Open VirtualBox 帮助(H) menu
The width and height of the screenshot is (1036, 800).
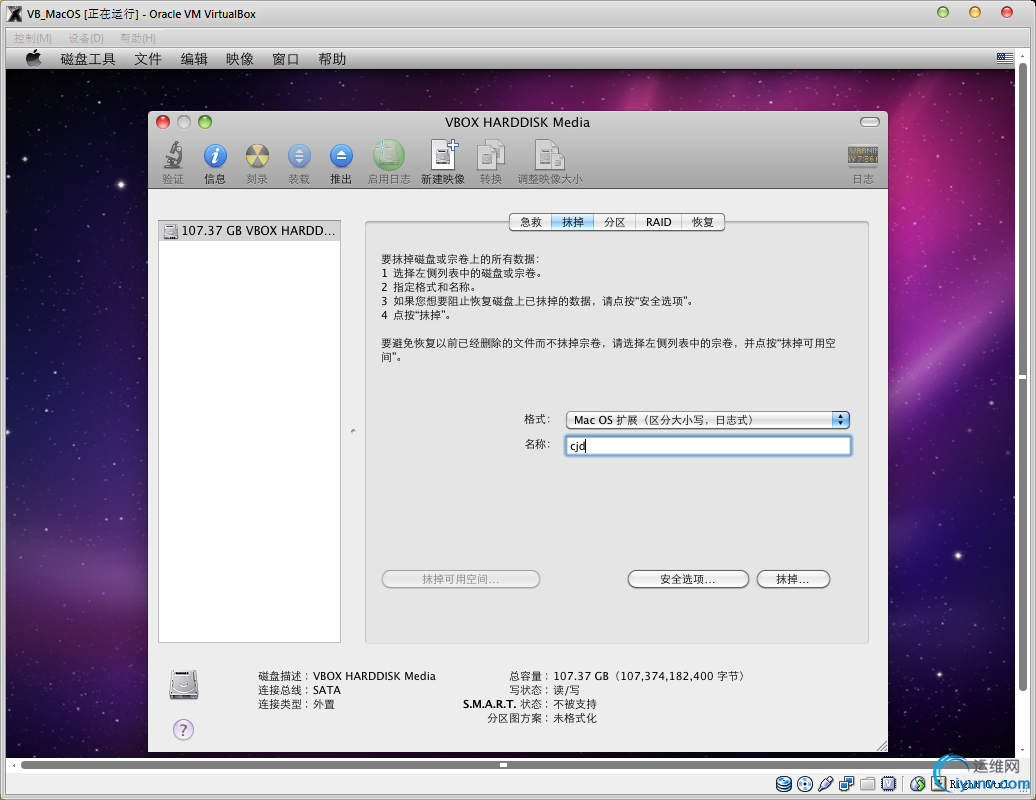point(138,38)
